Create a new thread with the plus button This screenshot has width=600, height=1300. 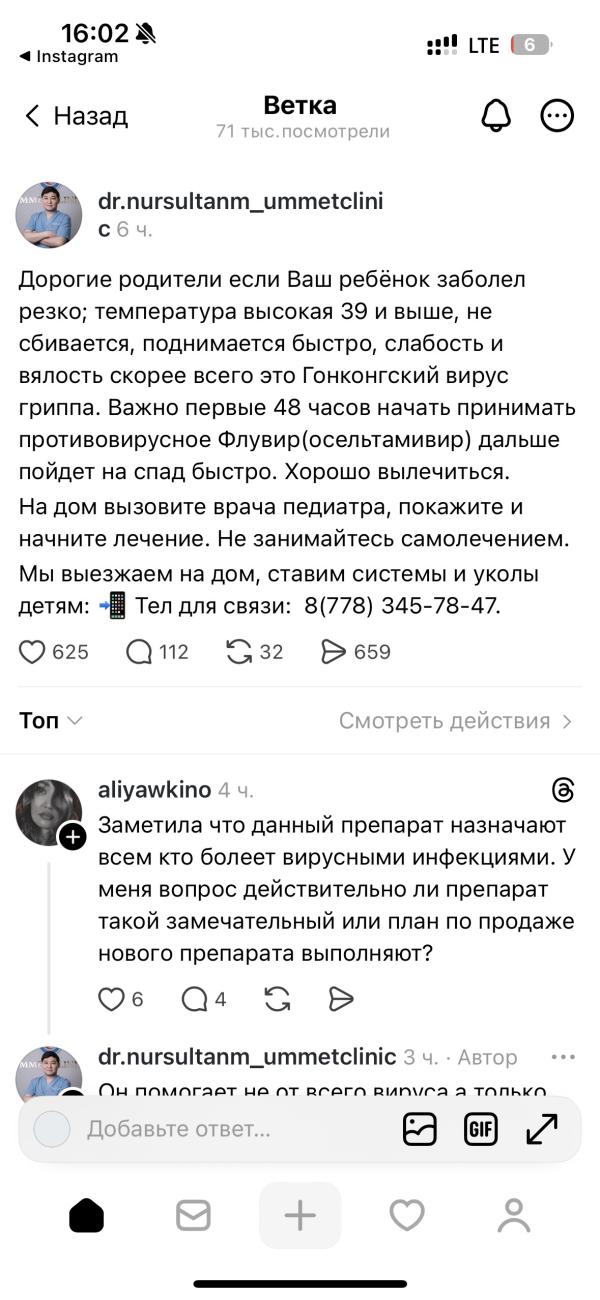[x=300, y=1214]
